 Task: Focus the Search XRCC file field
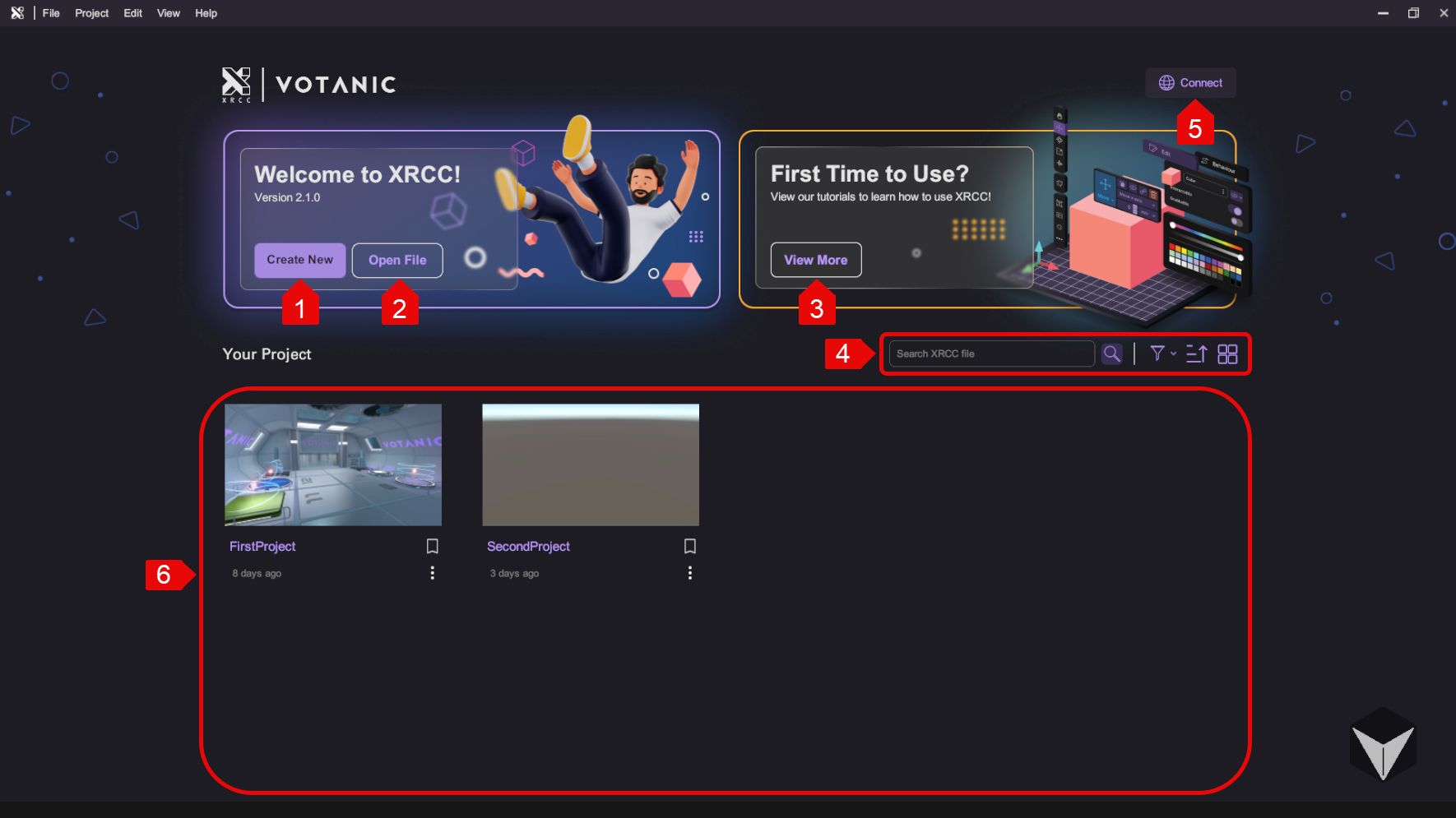[x=991, y=354]
